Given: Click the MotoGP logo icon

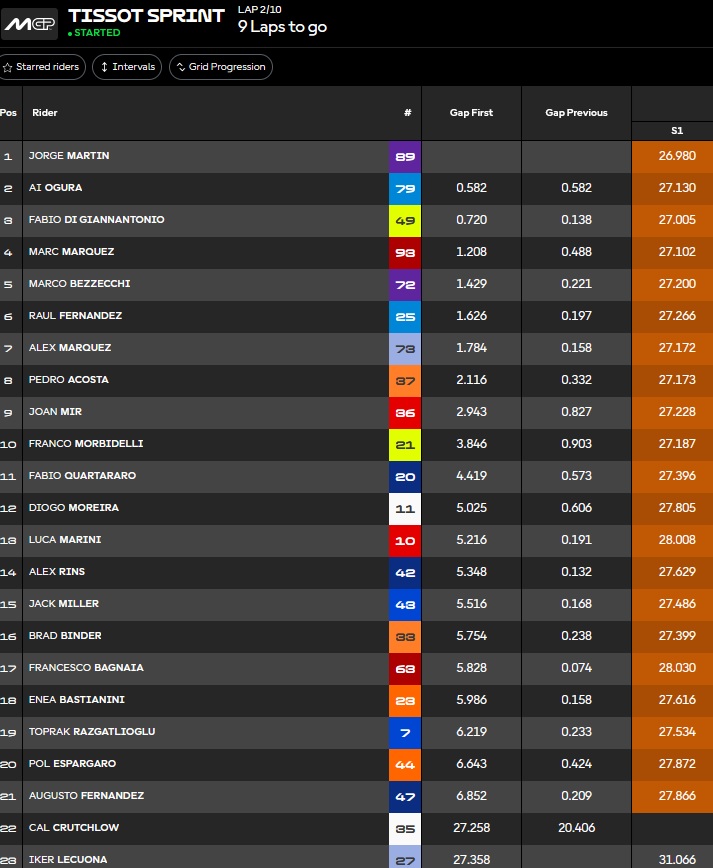Looking at the screenshot, I should pyautogui.click(x=29, y=24).
